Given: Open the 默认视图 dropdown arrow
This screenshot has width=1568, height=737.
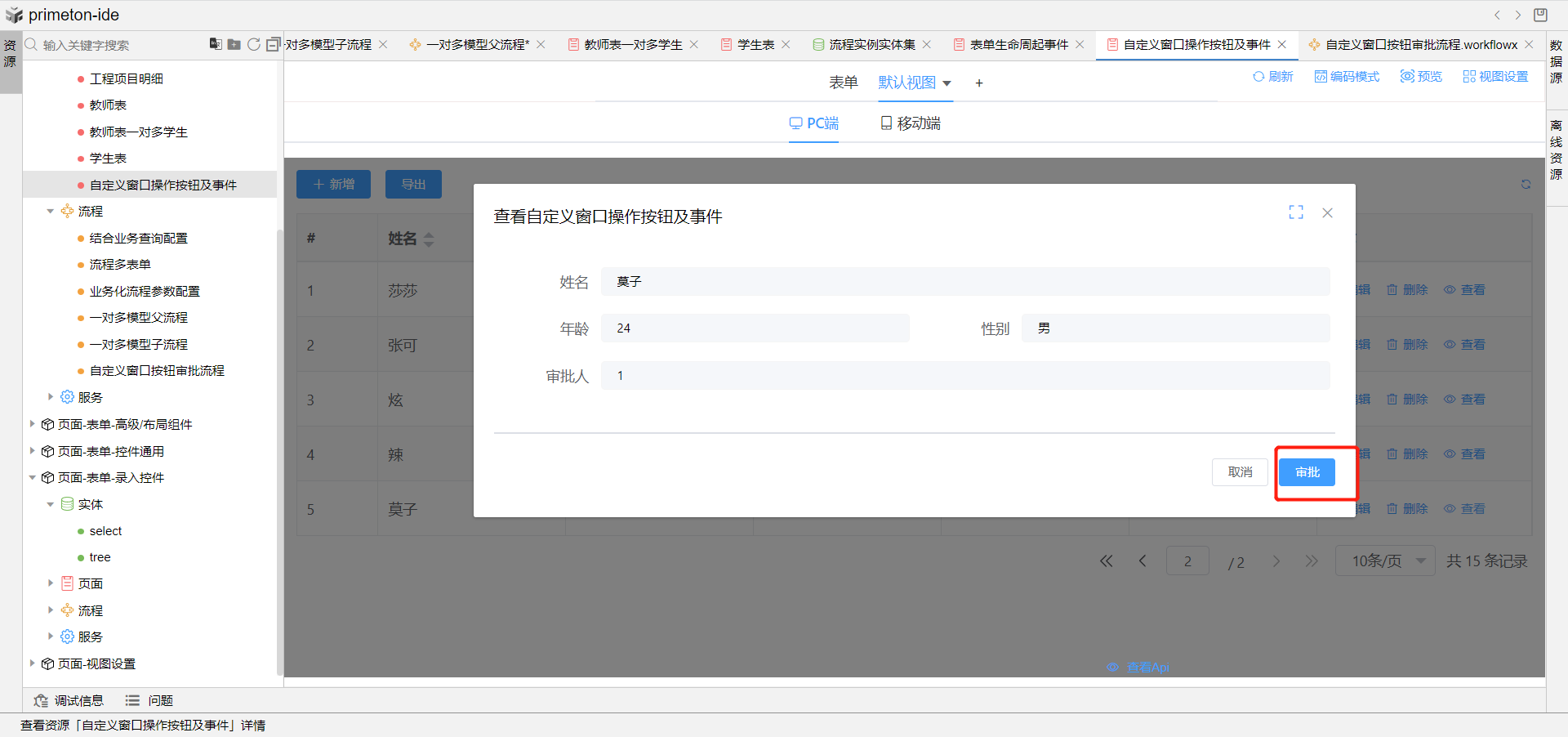Looking at the screenshot, I should coord(947,83).
